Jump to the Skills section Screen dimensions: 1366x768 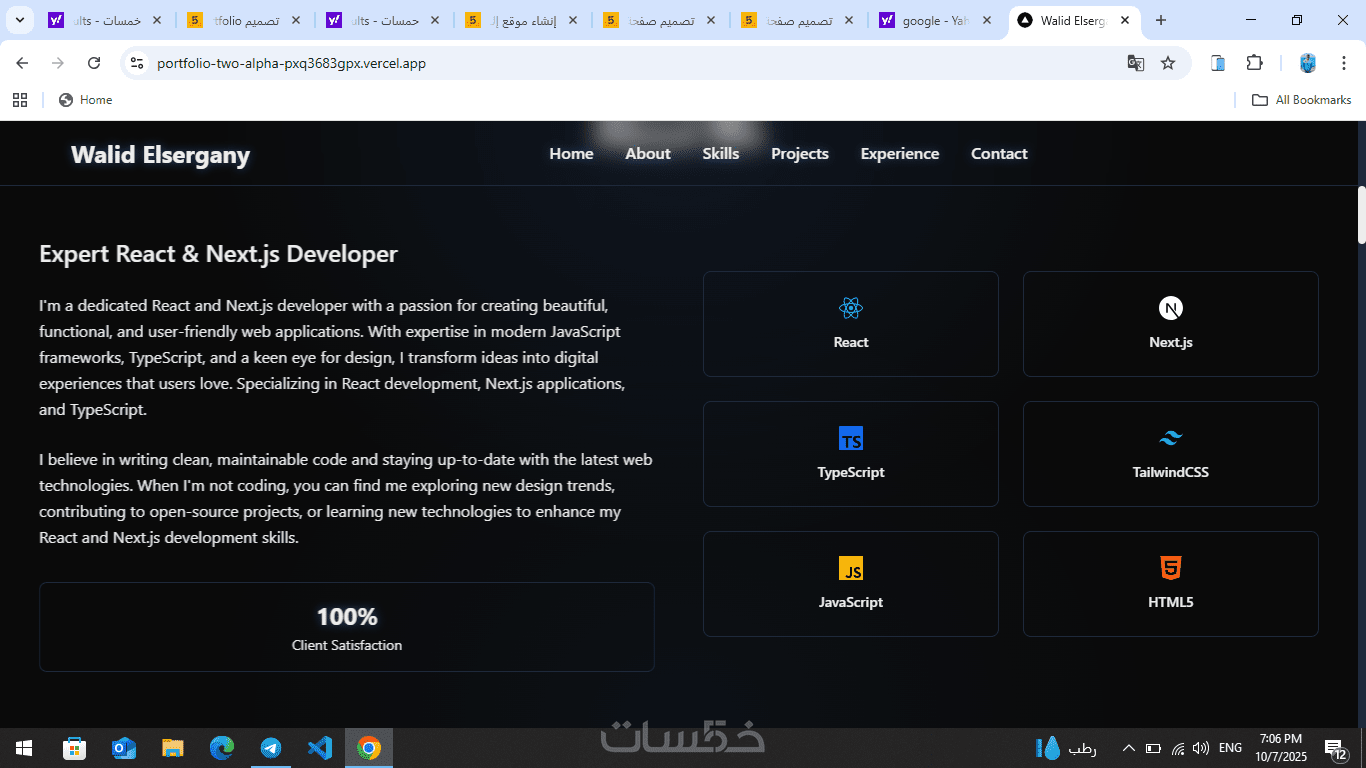(x=721, y=154)
